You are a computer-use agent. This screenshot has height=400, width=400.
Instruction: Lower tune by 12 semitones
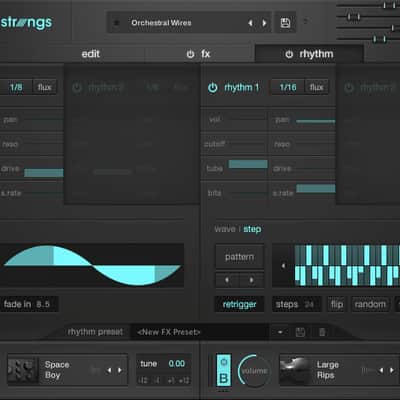point(143,380)
